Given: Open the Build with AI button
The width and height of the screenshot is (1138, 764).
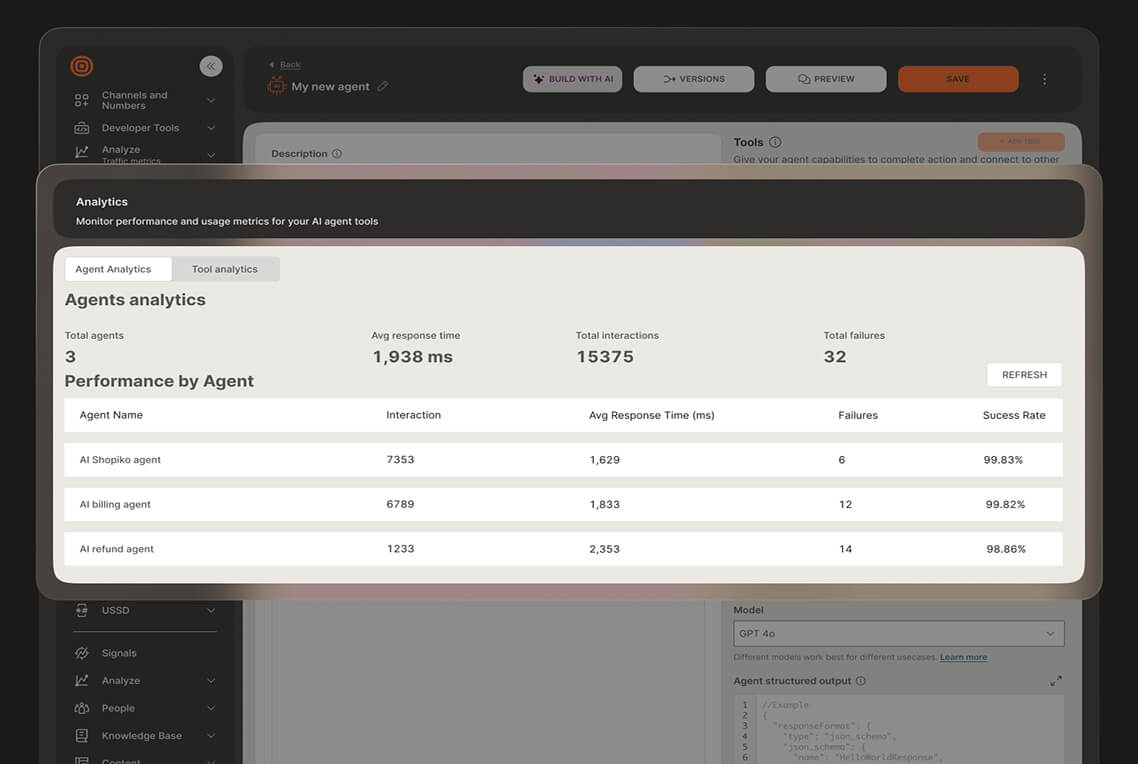Looking at the screenshot, I should [x=573, y=79].
